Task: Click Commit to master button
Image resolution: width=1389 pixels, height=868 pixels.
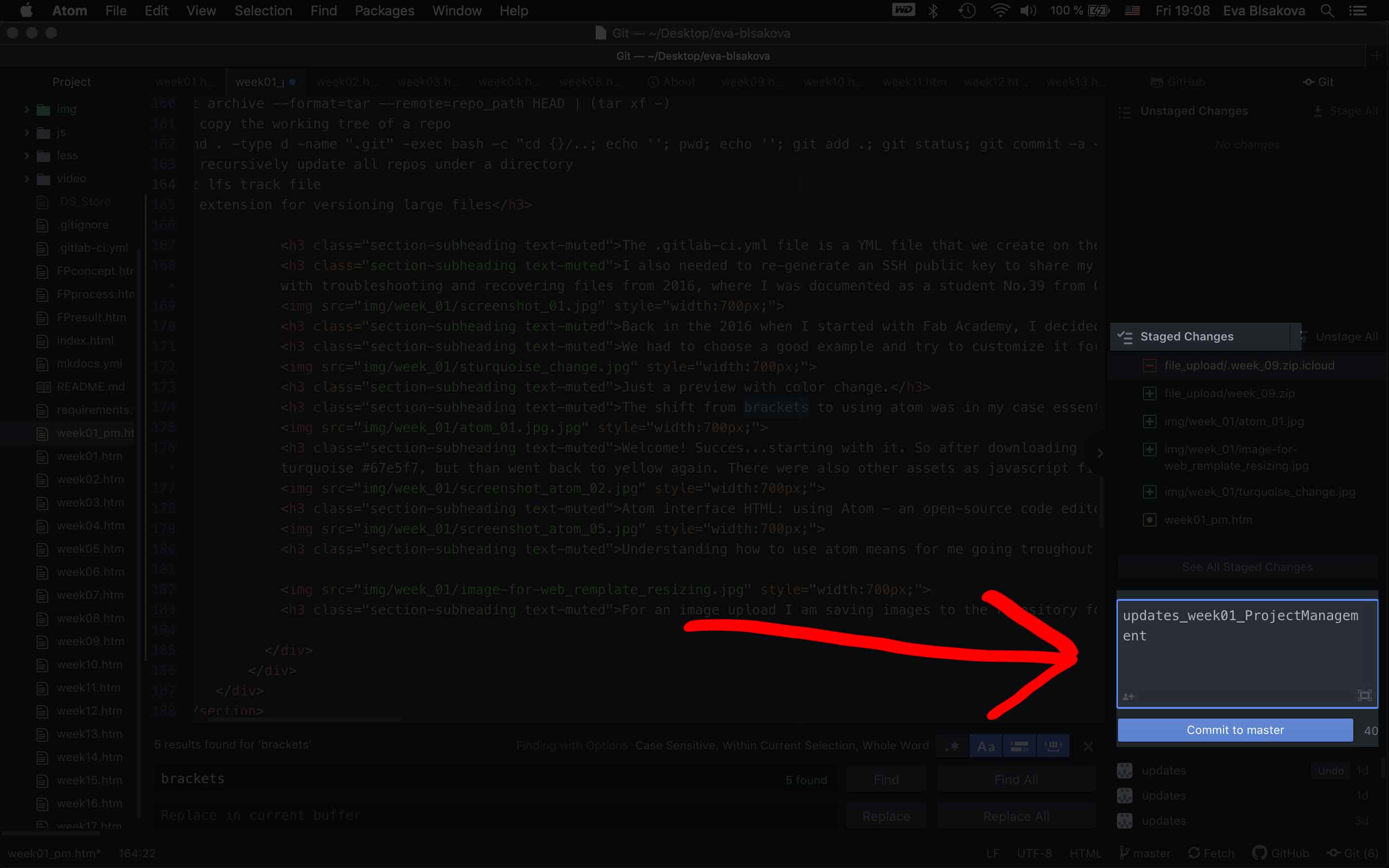Action: [x=1235, y=730]
